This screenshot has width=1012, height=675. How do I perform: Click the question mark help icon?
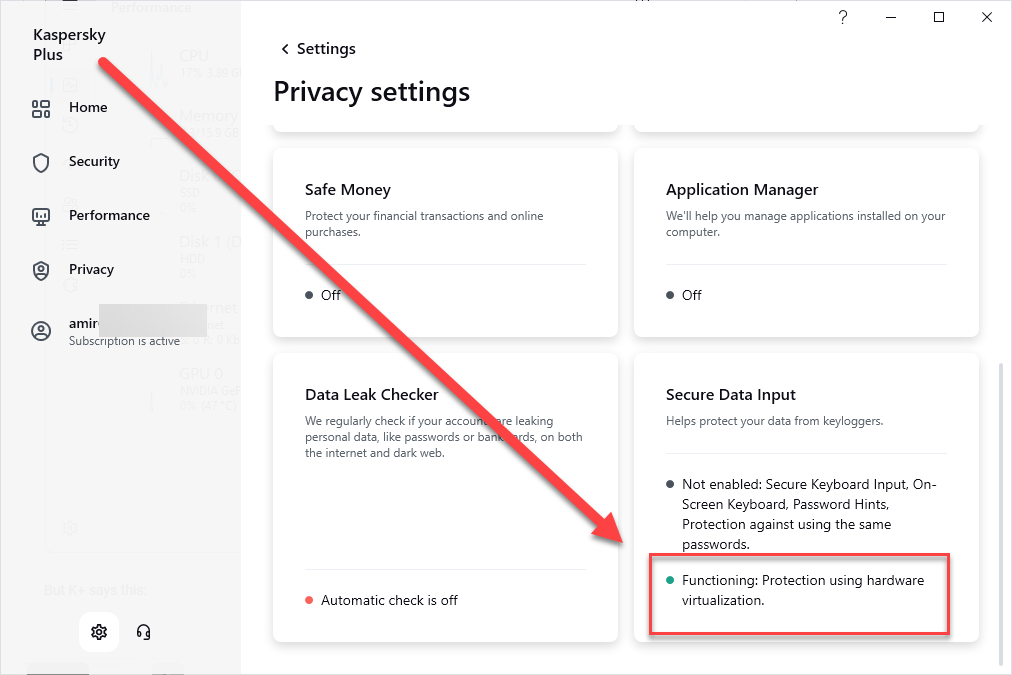coord(843,17)
